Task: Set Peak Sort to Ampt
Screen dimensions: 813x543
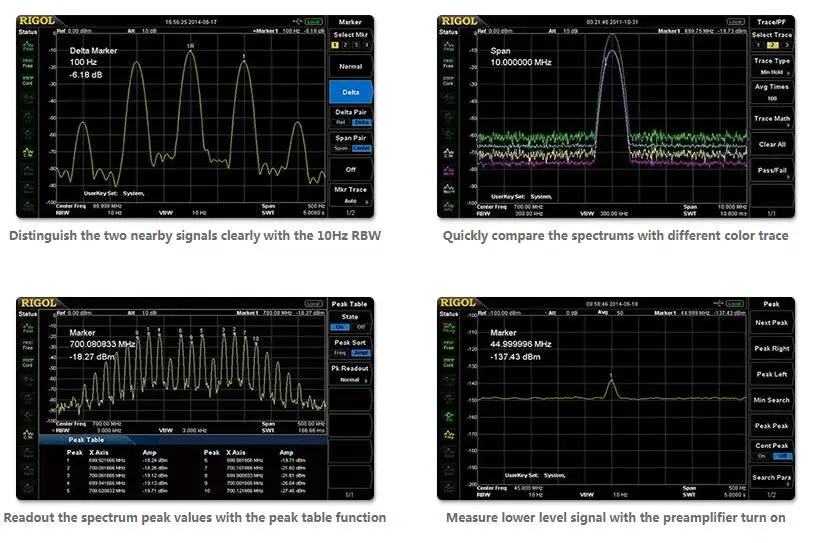Action: [361, 353]
